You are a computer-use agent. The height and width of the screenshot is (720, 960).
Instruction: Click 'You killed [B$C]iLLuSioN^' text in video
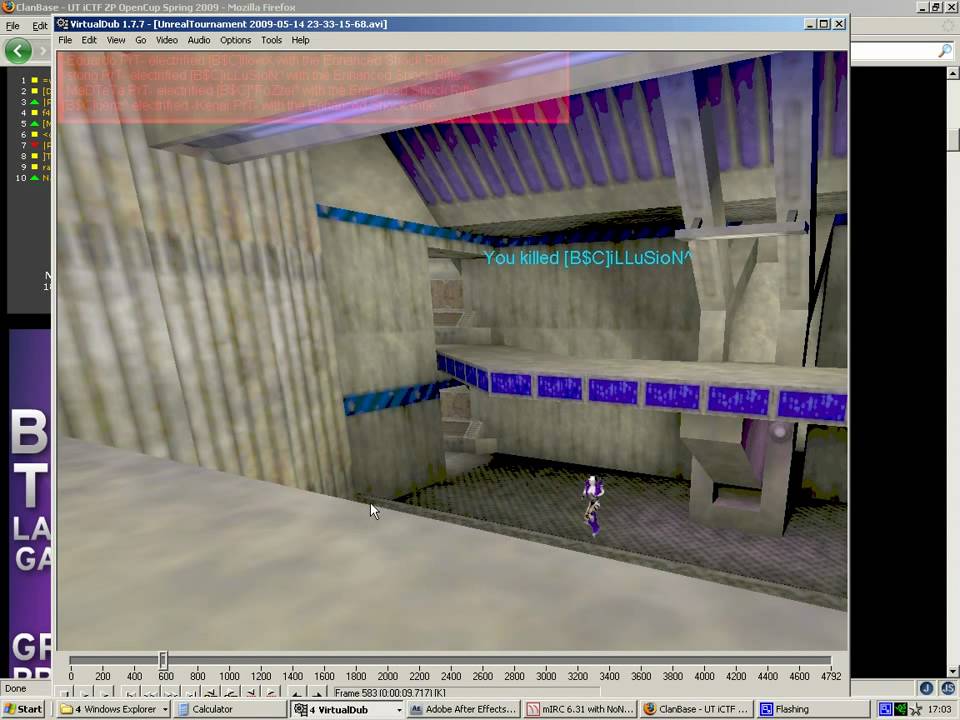click(x=588, y=258)
